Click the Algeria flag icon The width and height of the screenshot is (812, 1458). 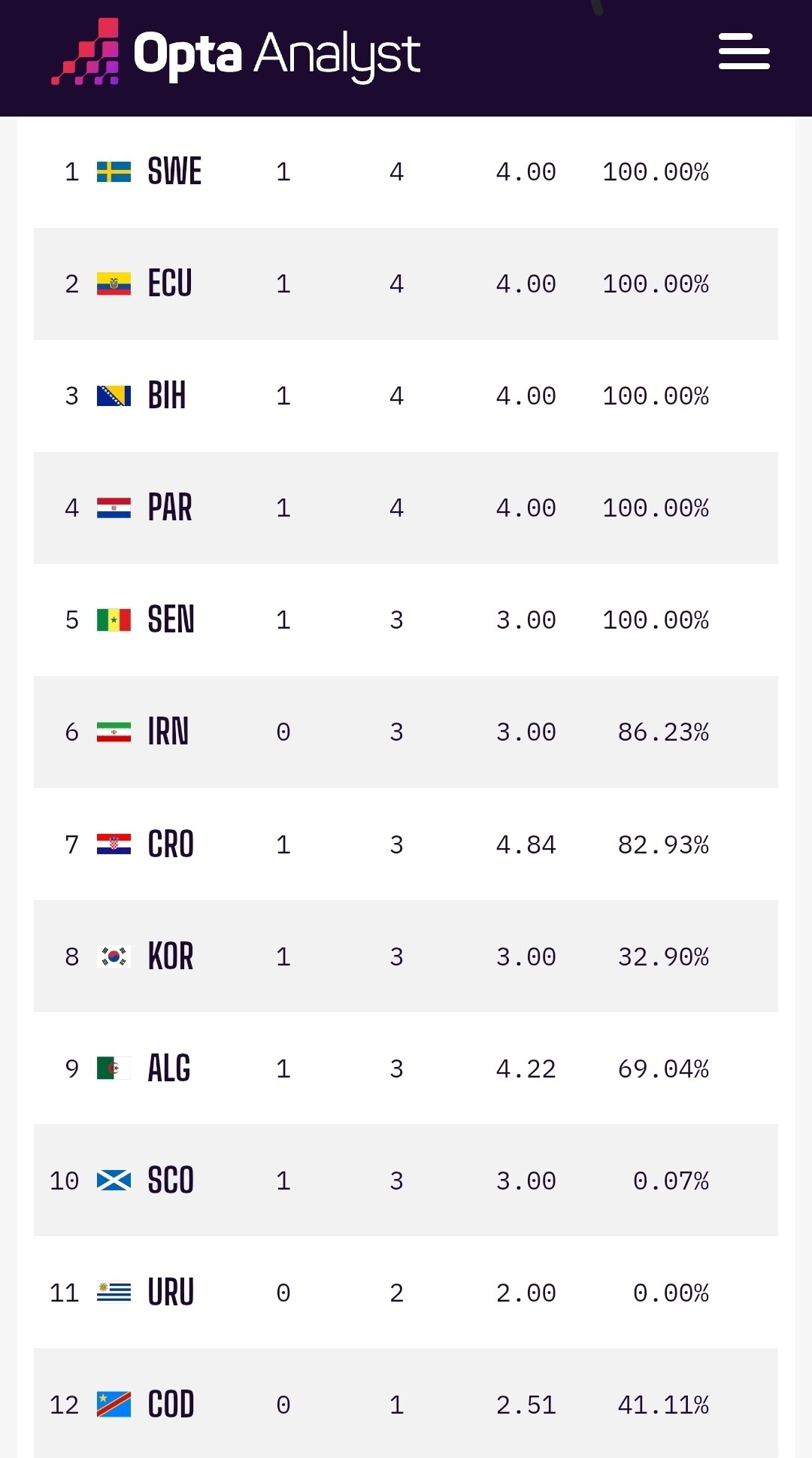pos(114,1069)
